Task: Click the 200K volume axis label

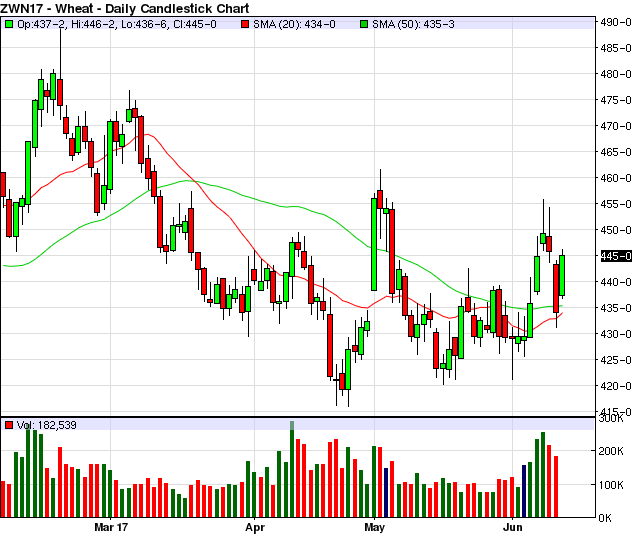Action: [x=611, y=451]
